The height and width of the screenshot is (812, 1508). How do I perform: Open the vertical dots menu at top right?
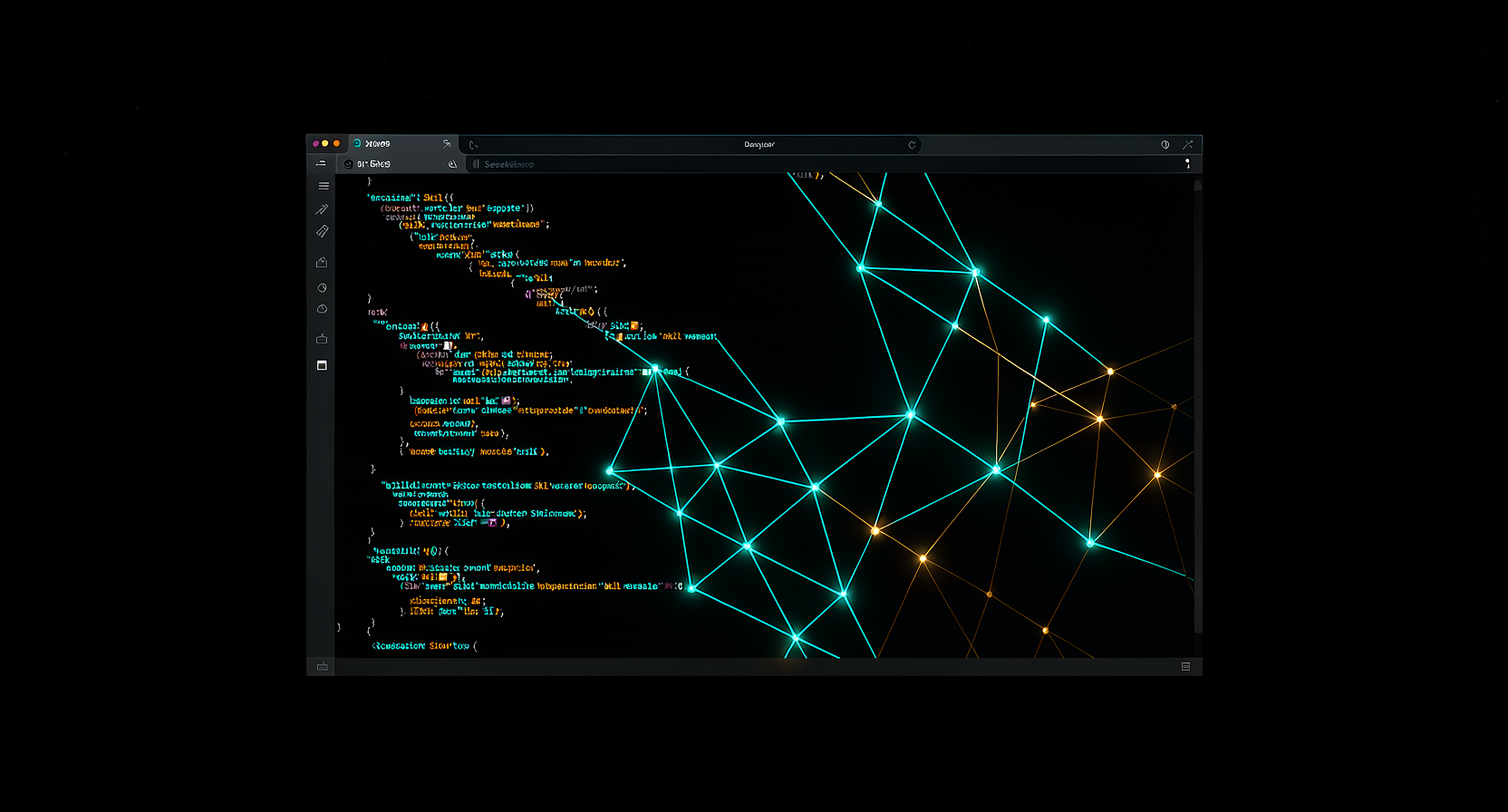[1187, 164]
